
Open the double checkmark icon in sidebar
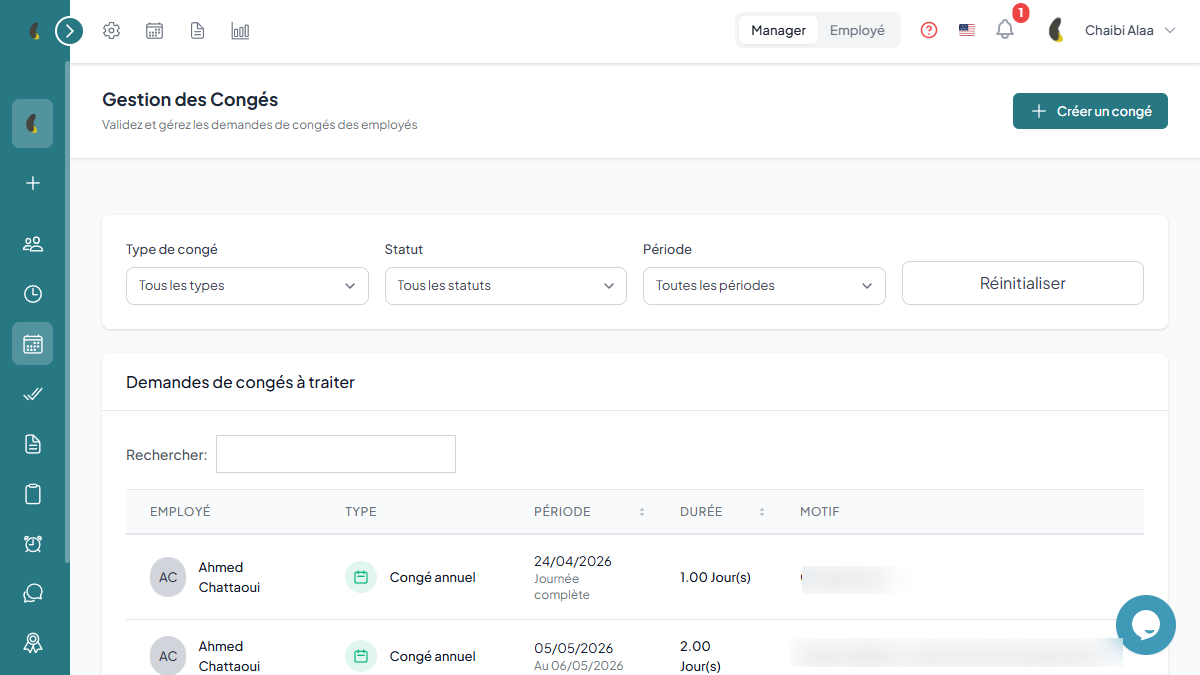click(33, 394)
